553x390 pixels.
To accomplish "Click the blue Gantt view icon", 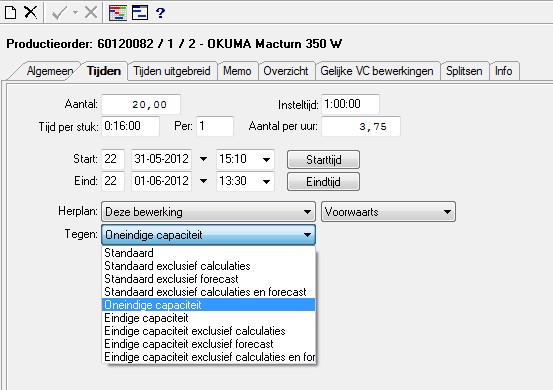I will pos(140,13).
